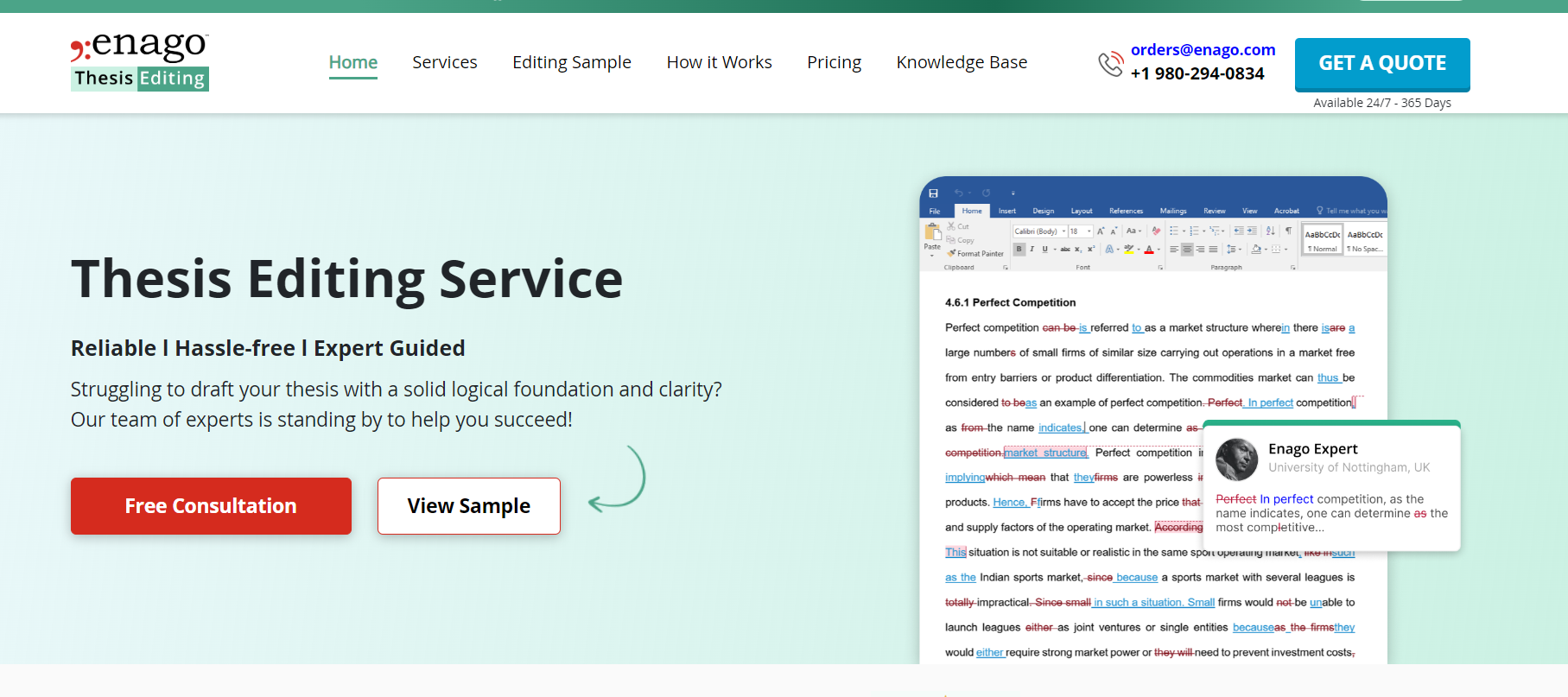Click the Redo icon in the Word sample
1568x697 pixels.
986,193
